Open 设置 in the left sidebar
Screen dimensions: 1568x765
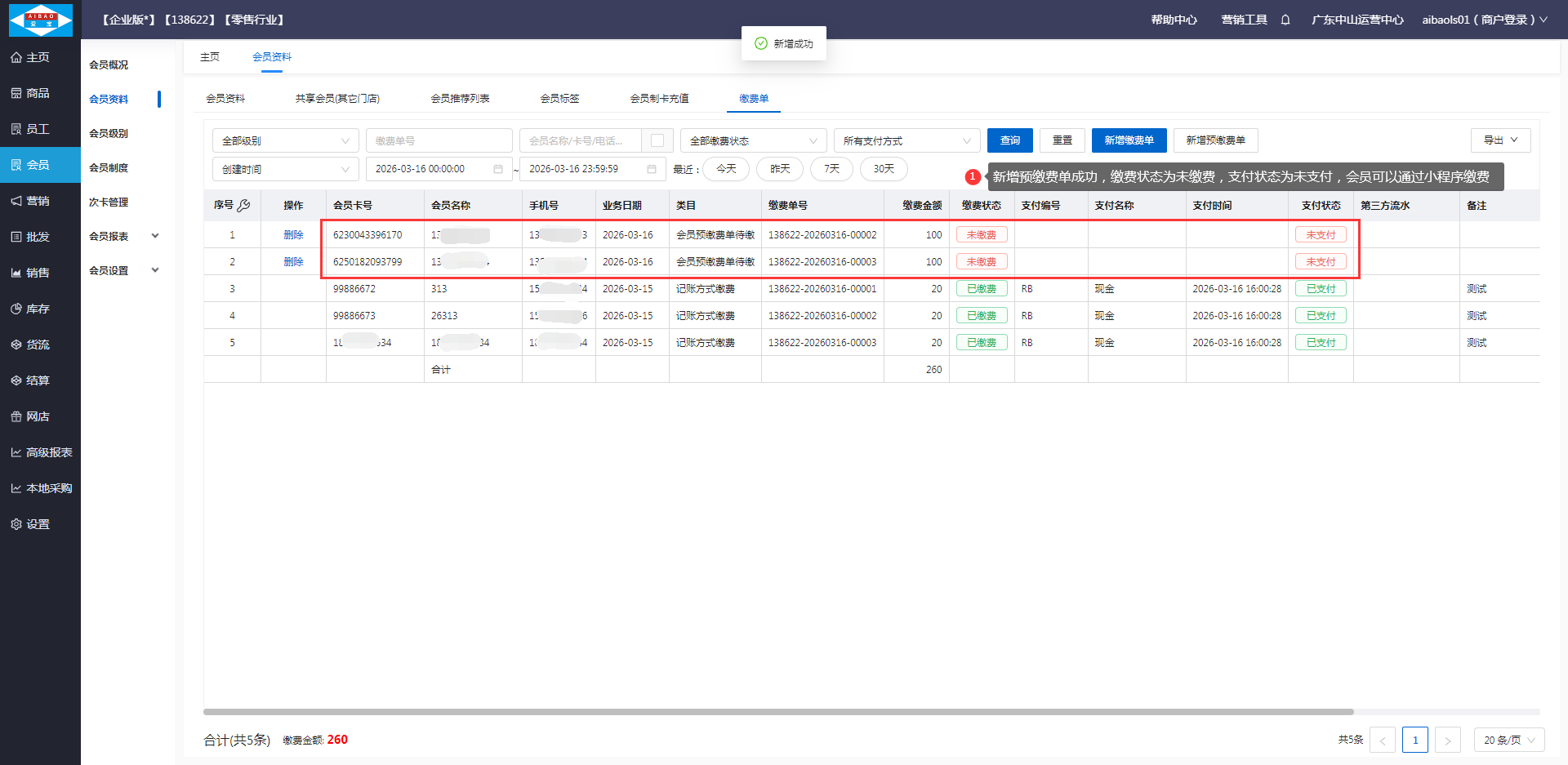(39, 524)
